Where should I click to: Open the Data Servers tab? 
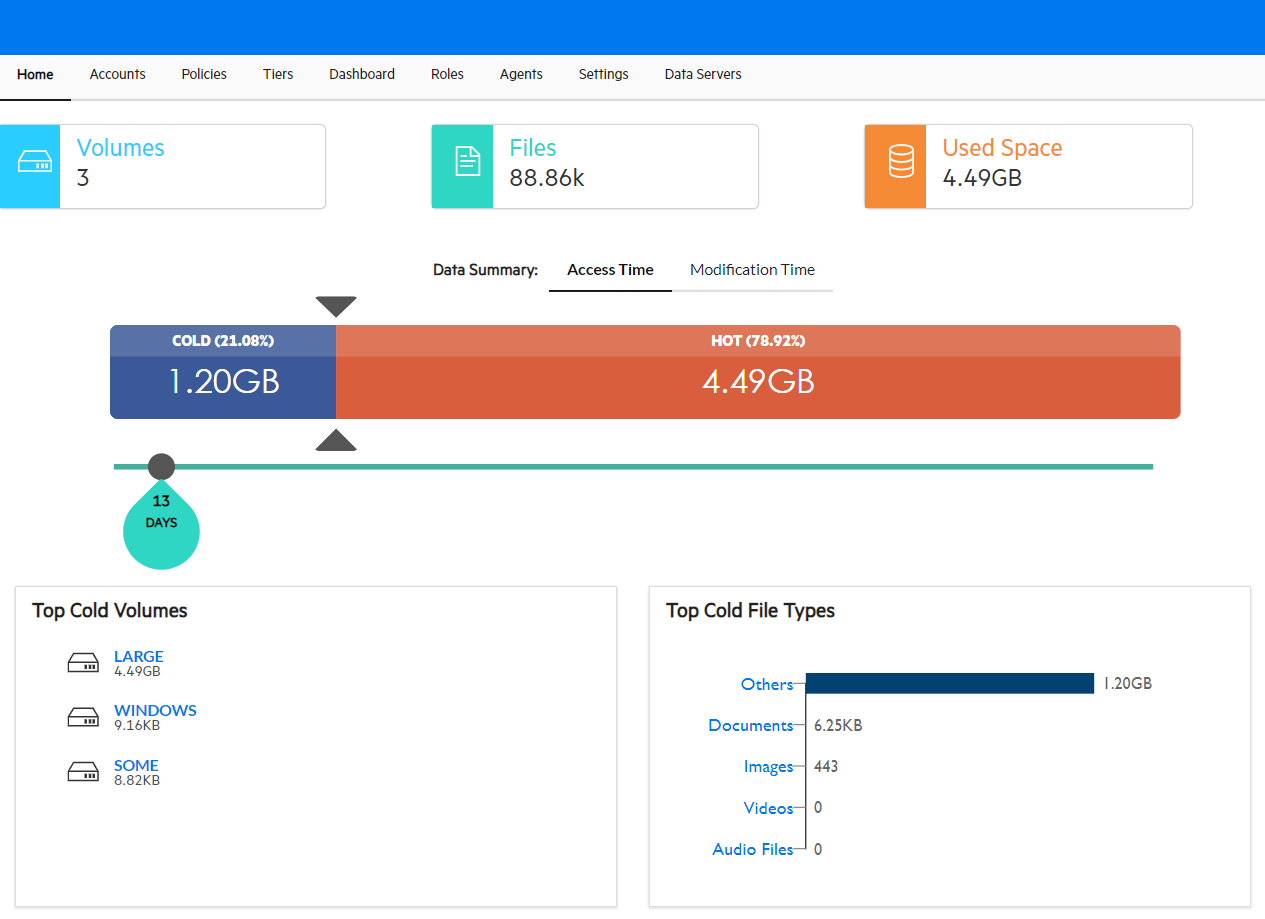pyautogui.click(x=703, y=74)
